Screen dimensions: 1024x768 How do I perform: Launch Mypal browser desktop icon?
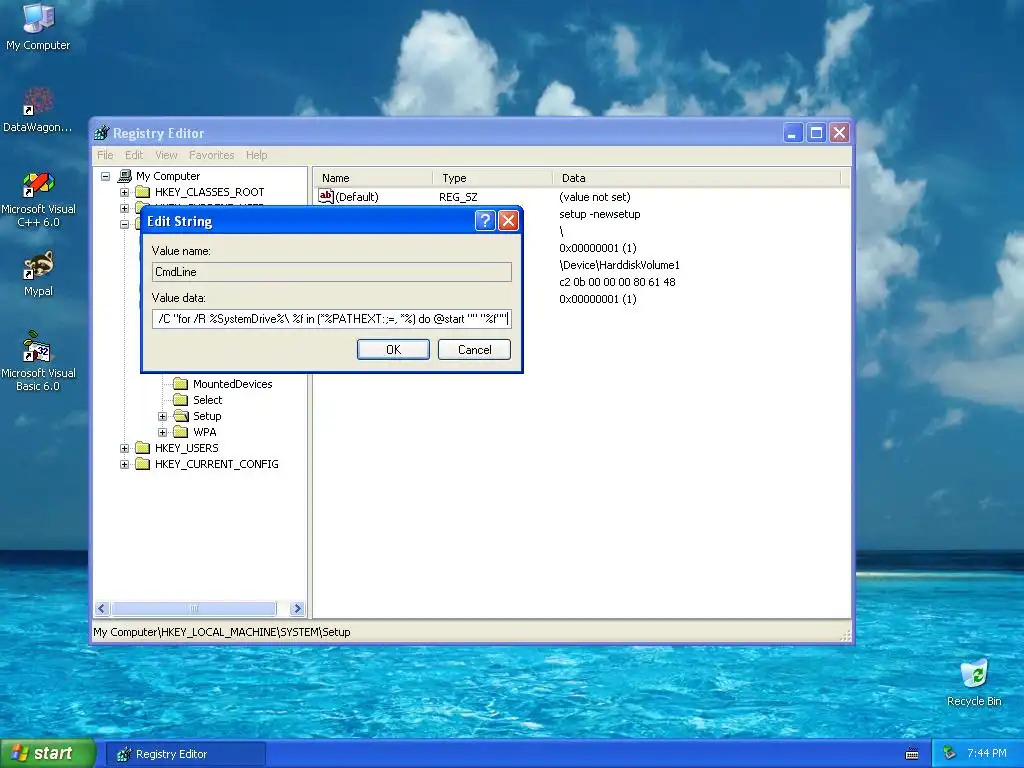tap(38, 273)
